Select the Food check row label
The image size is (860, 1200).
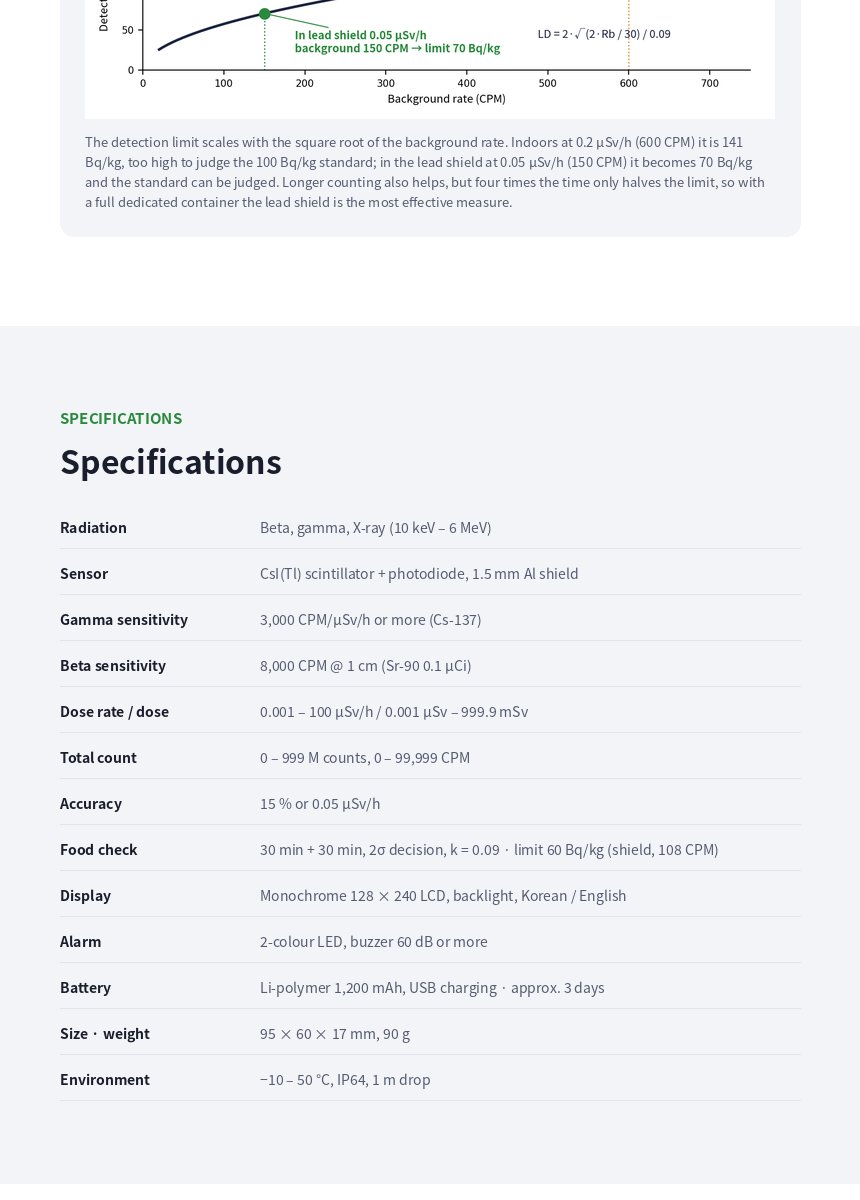pyautogui.click(x=99, y=849)
